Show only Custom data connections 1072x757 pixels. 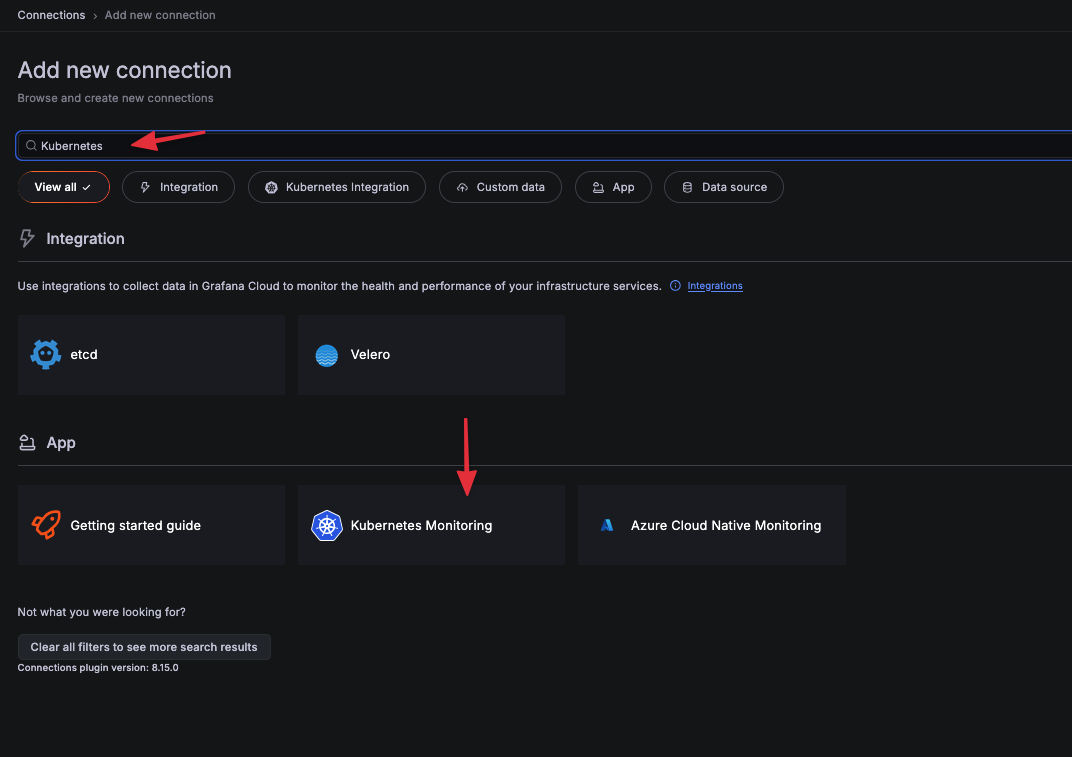tap(499, 187)
